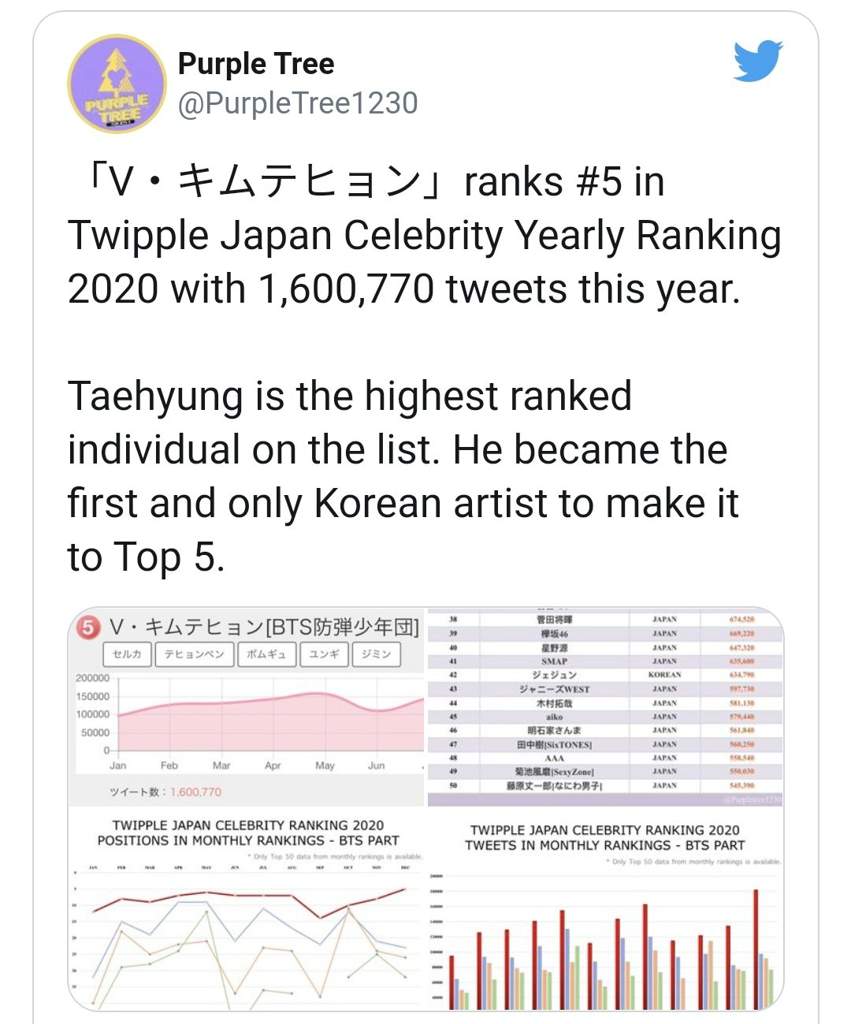Screen dimensions: 851x1024
Task: Click the Twitter bird logo
Action: [x=758, y=61]
